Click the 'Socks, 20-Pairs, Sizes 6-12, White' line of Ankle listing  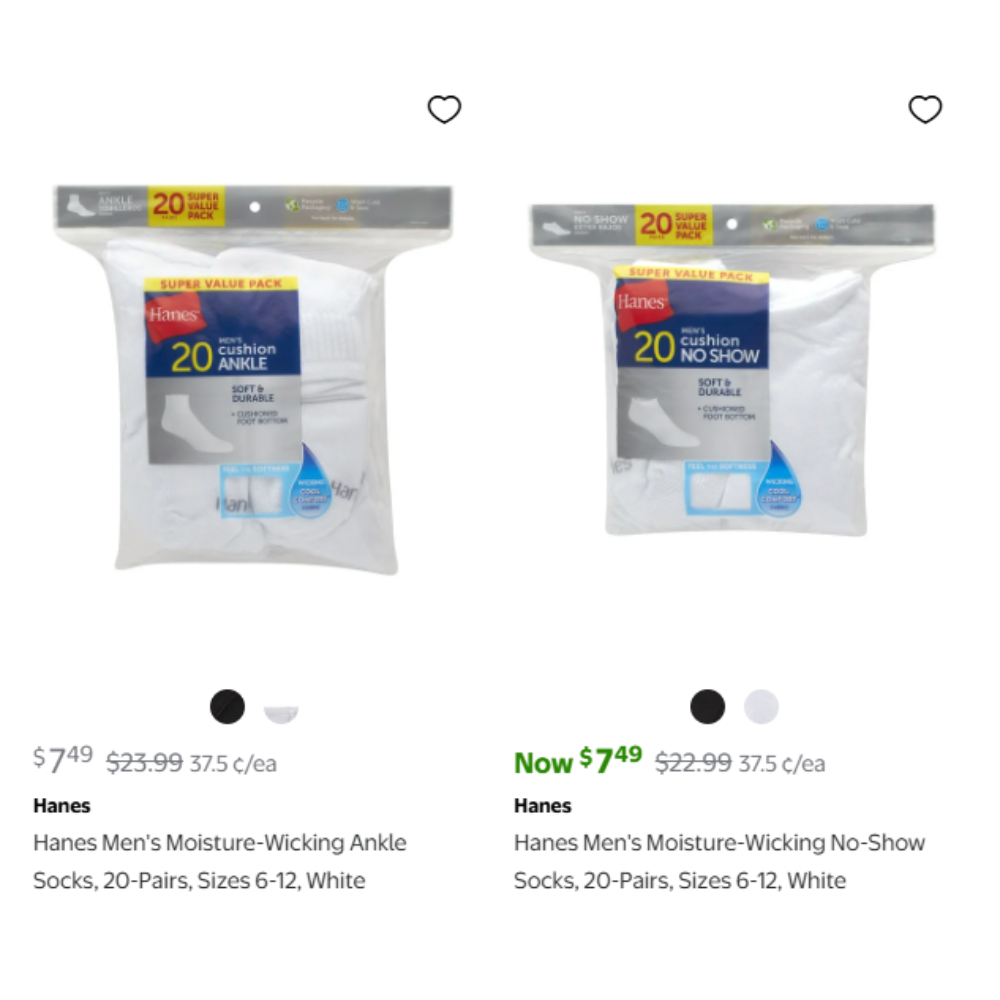click(x=200, y=881)
